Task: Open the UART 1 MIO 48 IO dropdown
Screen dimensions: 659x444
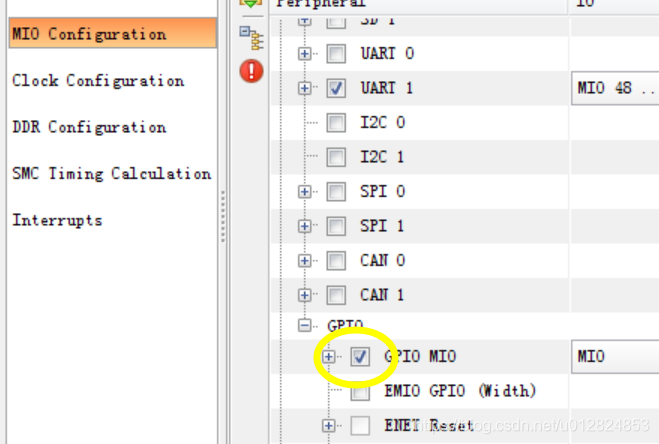Action: coord(615,88)
